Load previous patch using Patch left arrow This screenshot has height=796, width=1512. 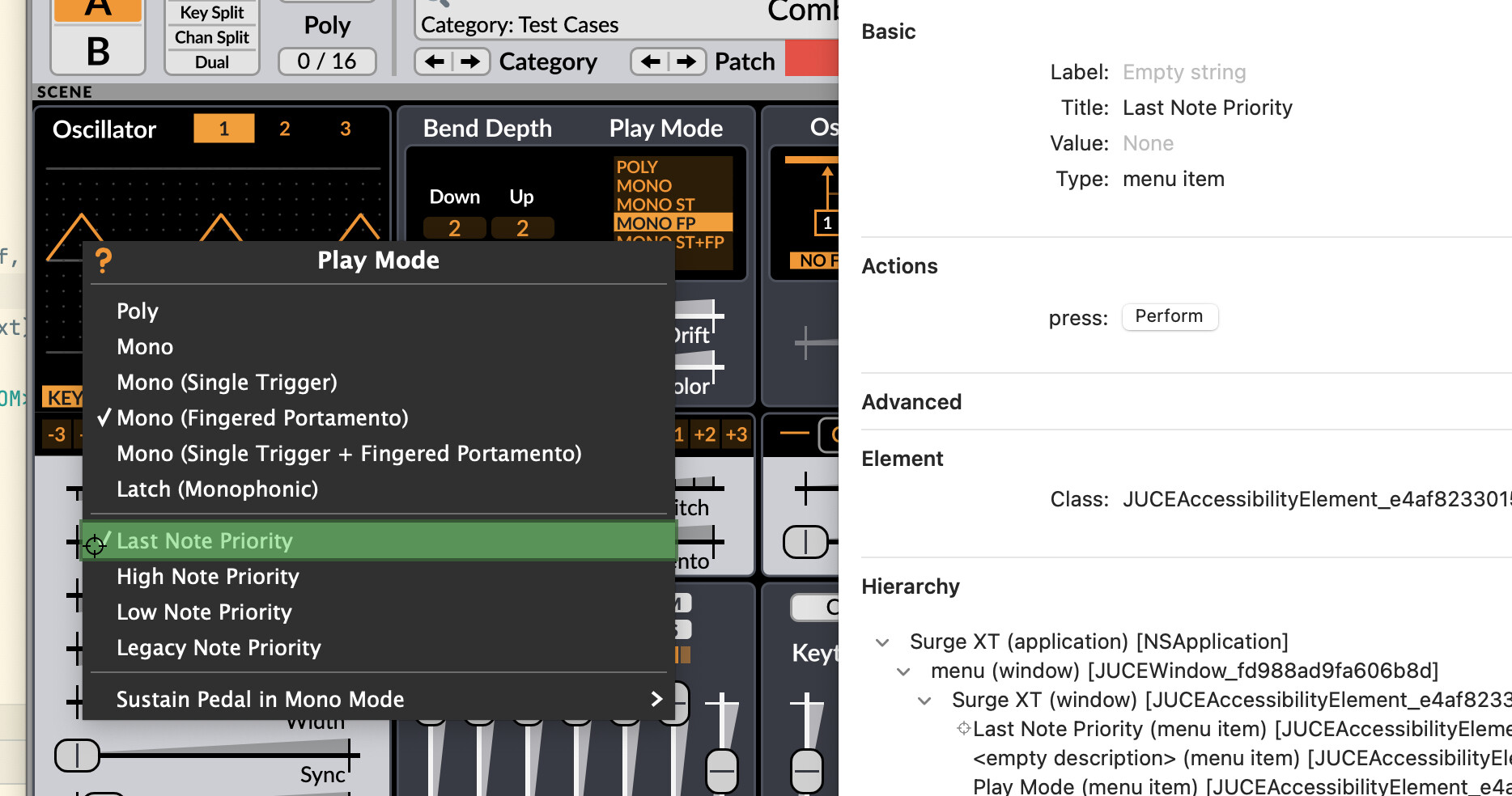pyautogui.click(x=650, y=61)
